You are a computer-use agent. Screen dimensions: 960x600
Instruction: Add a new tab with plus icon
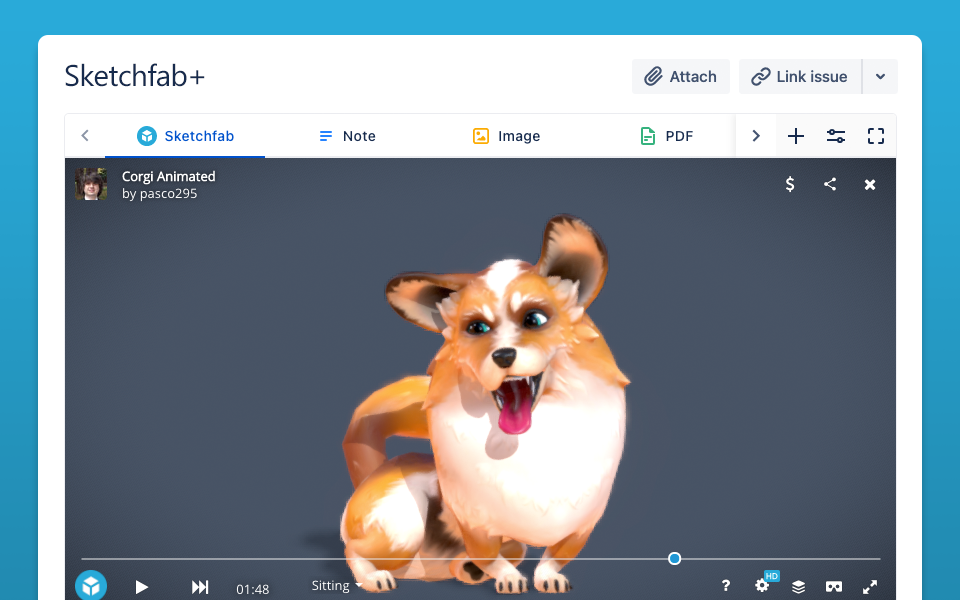pyautogui.click(x=796, y=136)
